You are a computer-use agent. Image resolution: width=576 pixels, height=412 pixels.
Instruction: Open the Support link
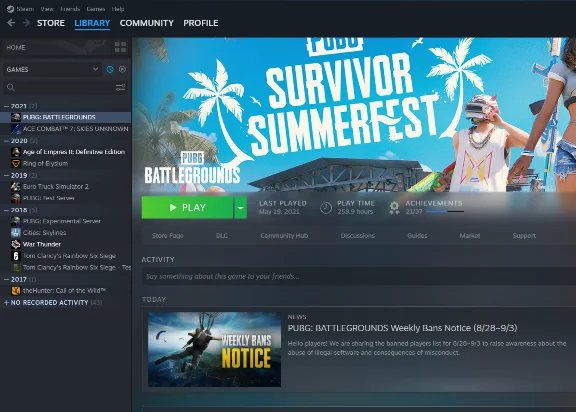[x=524, y=235]
